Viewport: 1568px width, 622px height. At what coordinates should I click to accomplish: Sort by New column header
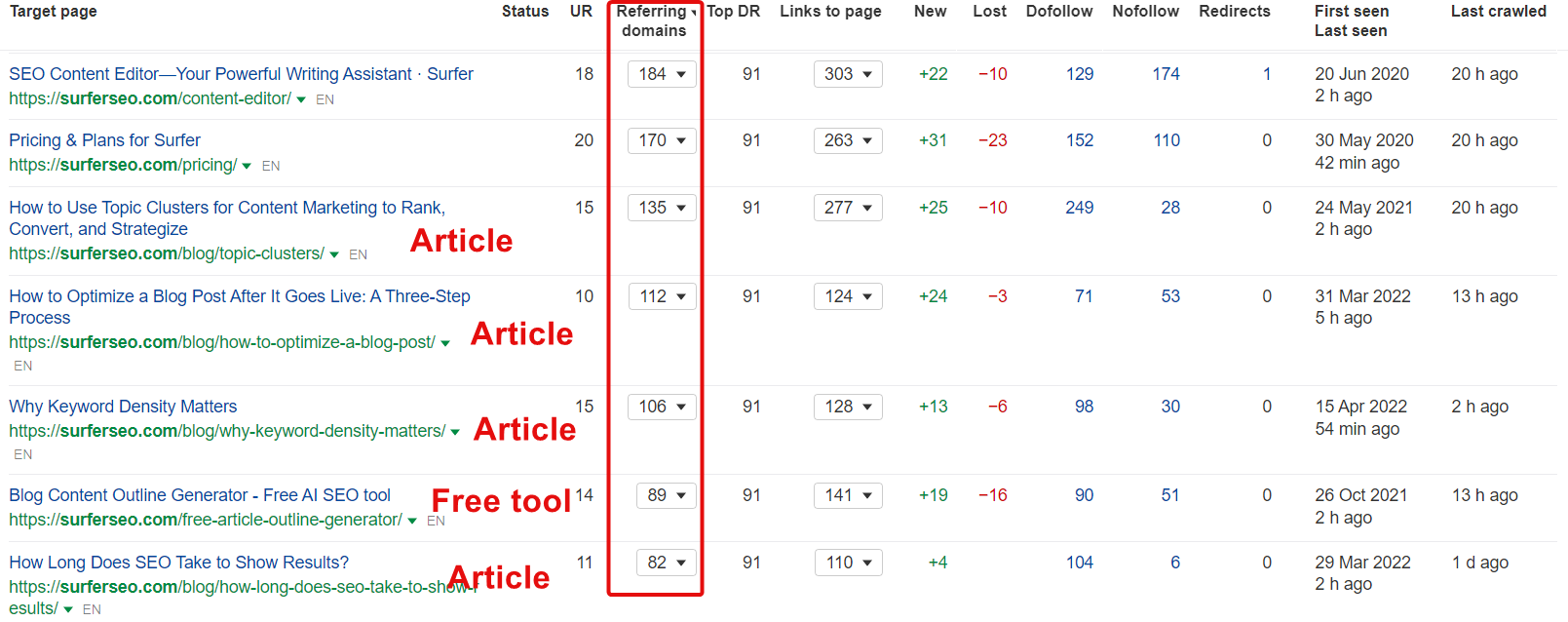click(931, 12)
